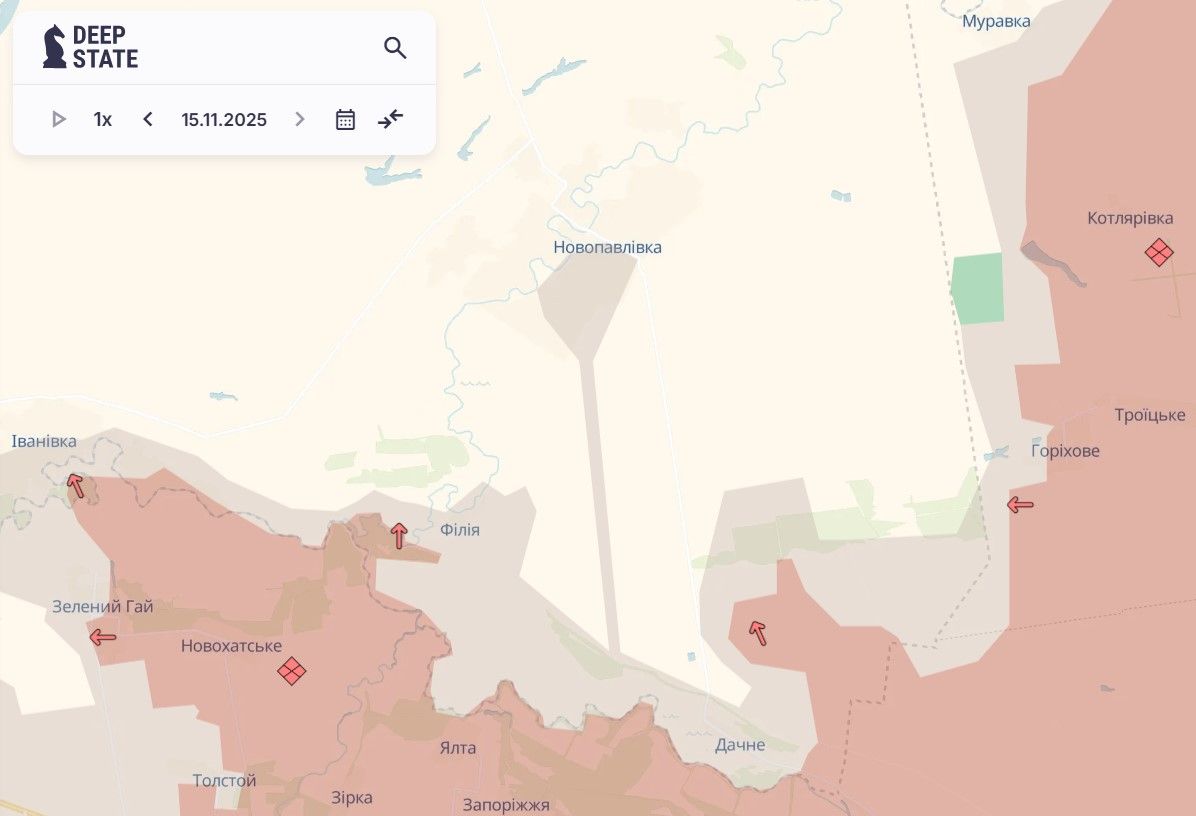1196x816 pixels.
Task: Click unit marker near Новохатське
Action: pos(291,671)
